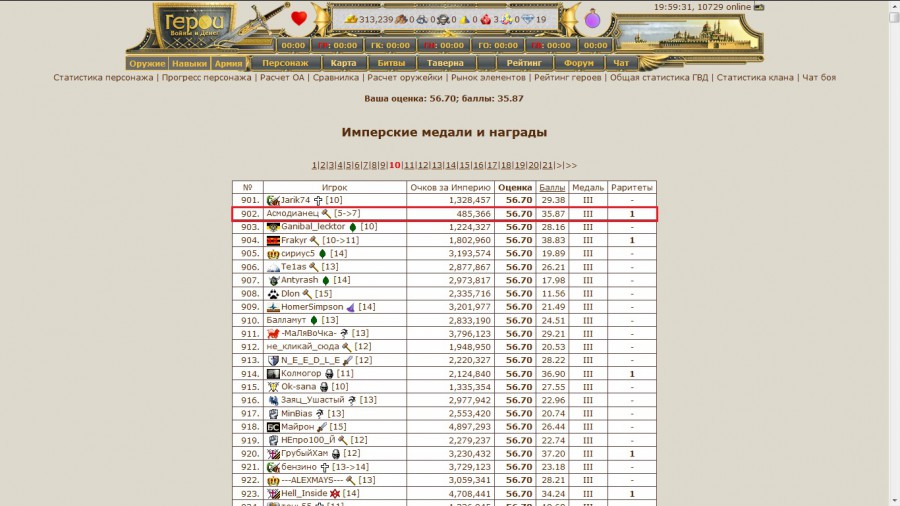The width and height of the screenshot is (900, 506).
Task: Go to page 21 of the rankings
Action: 548,165
